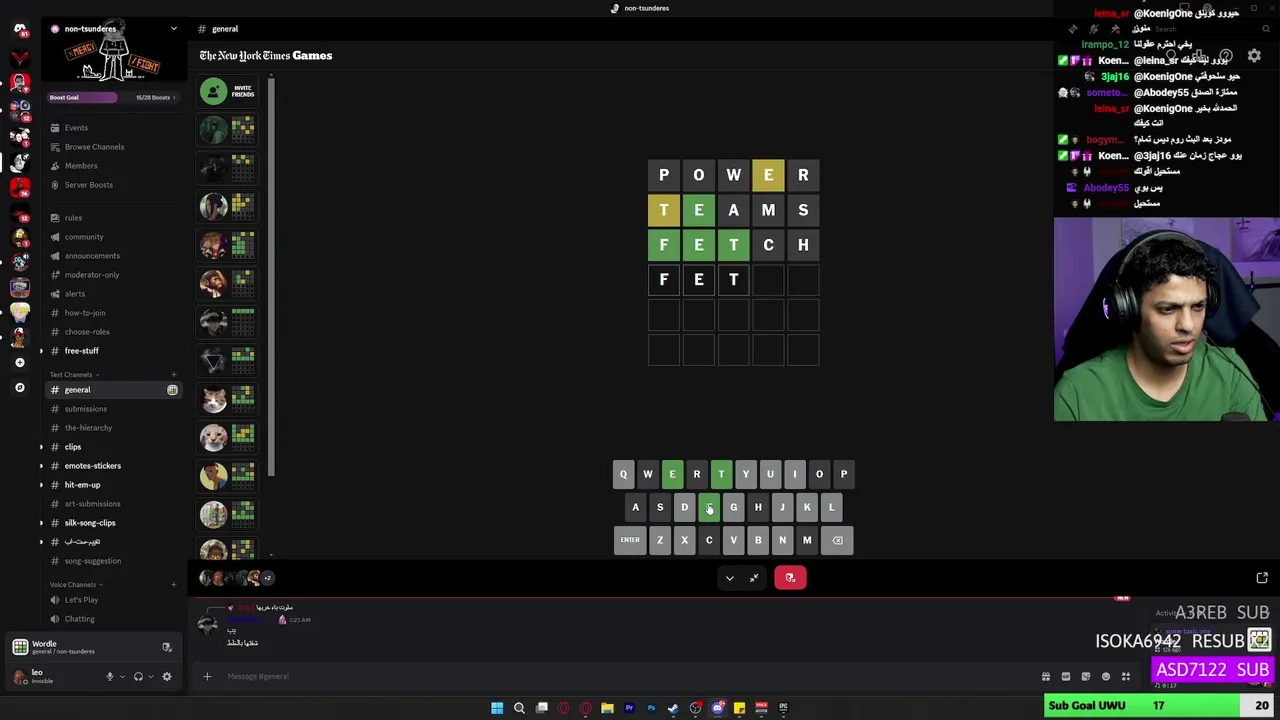
Task: Click the Boost Goal progress bar
Action: [114, 97]
